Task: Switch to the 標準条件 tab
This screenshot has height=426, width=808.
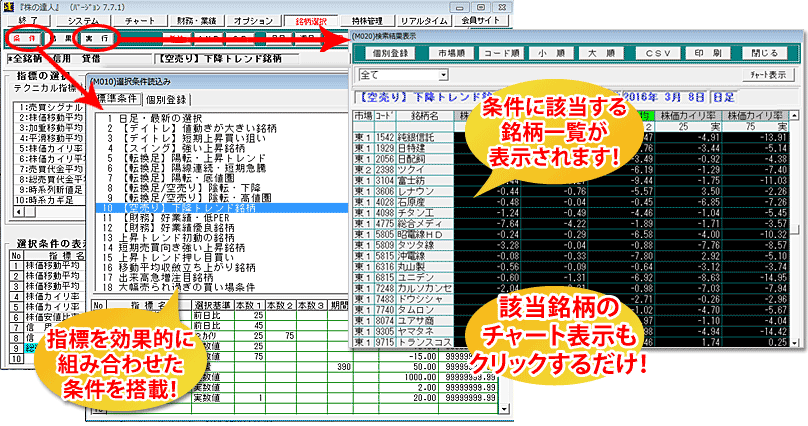Action: (x=117, y=98)
